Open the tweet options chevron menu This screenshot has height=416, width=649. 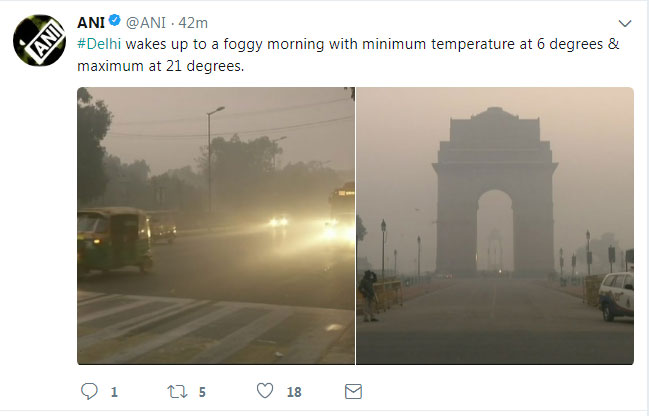pyautogui.click(x=625, y=23)
